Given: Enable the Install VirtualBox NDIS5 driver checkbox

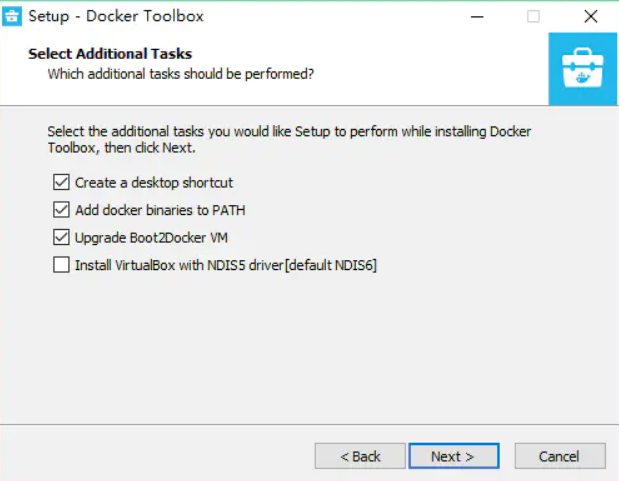Looking at the screenshot, I should pos(61,265).
